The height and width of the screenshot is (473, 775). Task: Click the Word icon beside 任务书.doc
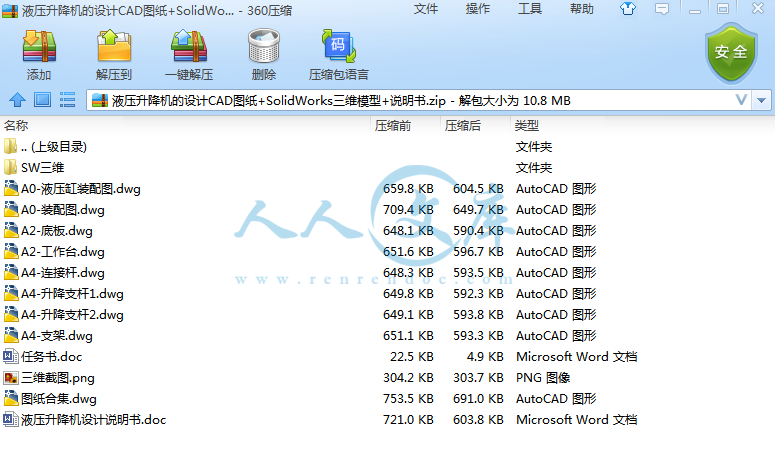(10, 356)
